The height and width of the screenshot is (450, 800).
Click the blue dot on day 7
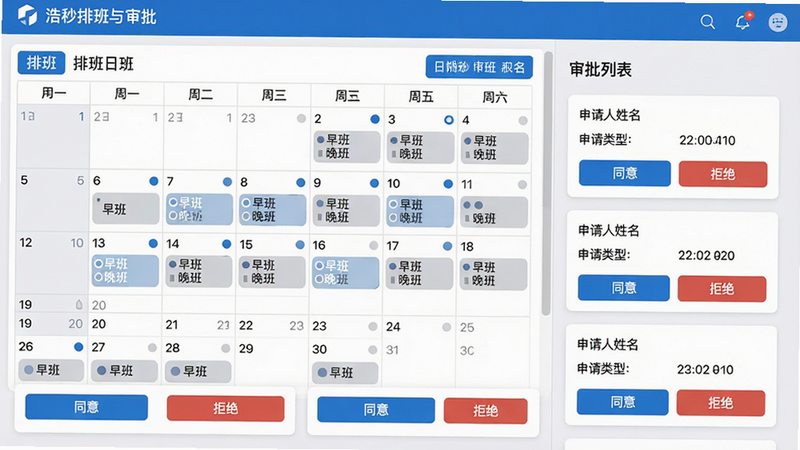(228, 182)
